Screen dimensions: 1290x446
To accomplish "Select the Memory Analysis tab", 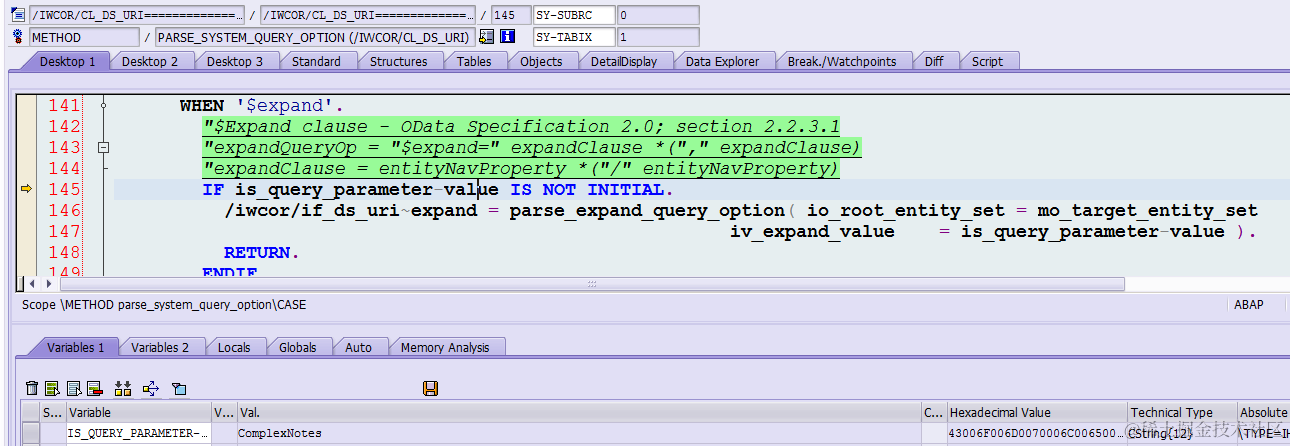I will coord(445,347).
